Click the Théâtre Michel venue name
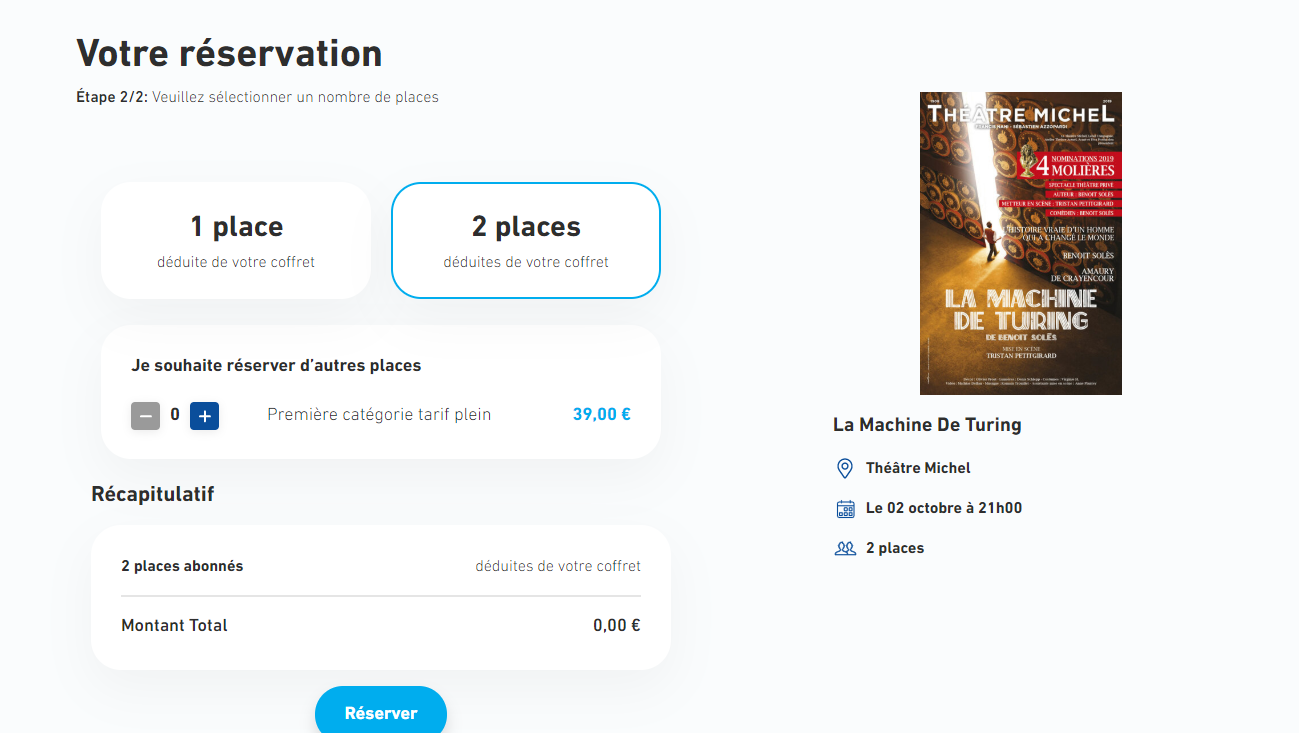This screenshot has width=1299, height=733. click(918, 468)
